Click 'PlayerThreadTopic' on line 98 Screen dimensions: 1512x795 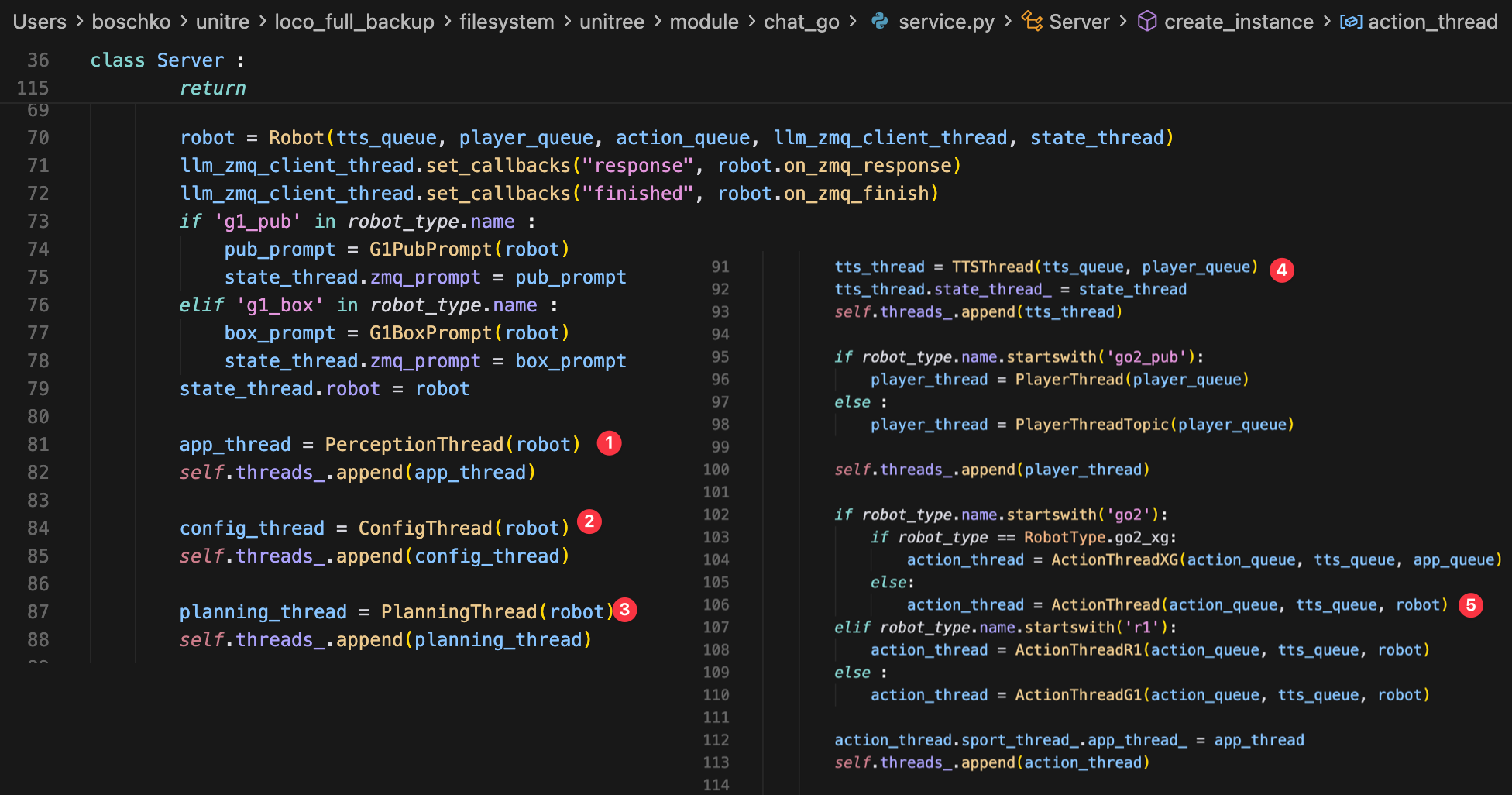[x=1092, y=425]
